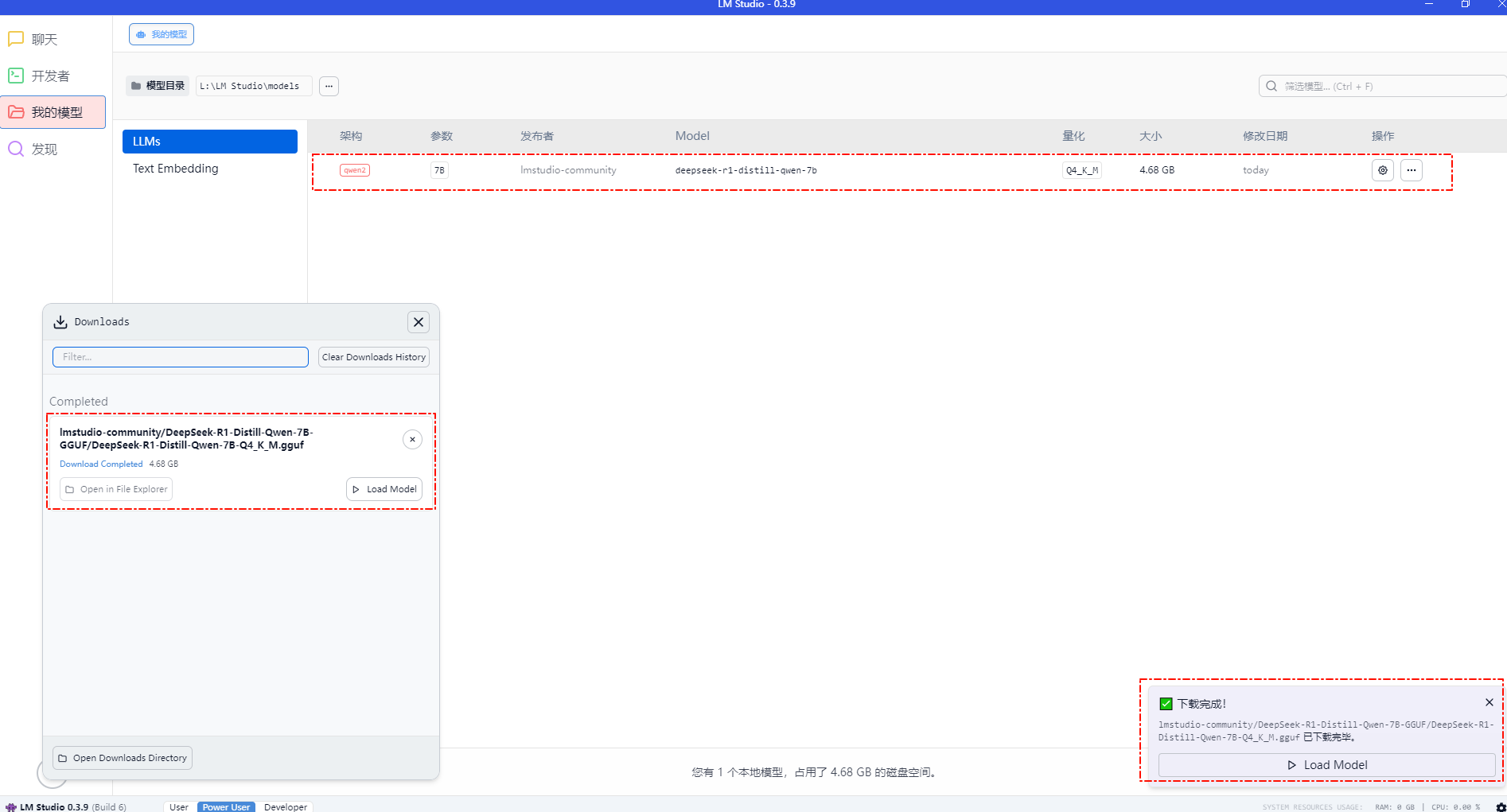Click the Downloads panel title icon
1507x812 pixels.
point(60,322)
